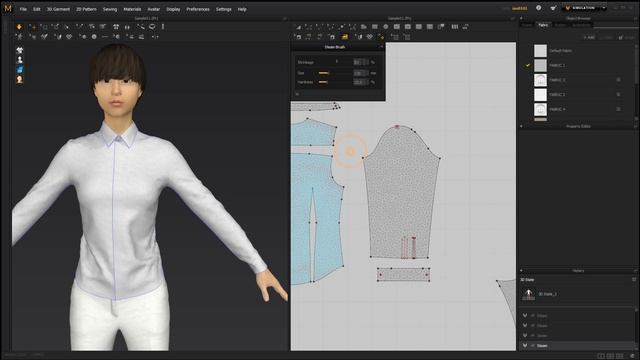Click the sparkle icon right of Steam Brush
Screen dimensions: 640x360
click(x=381, y=37)
